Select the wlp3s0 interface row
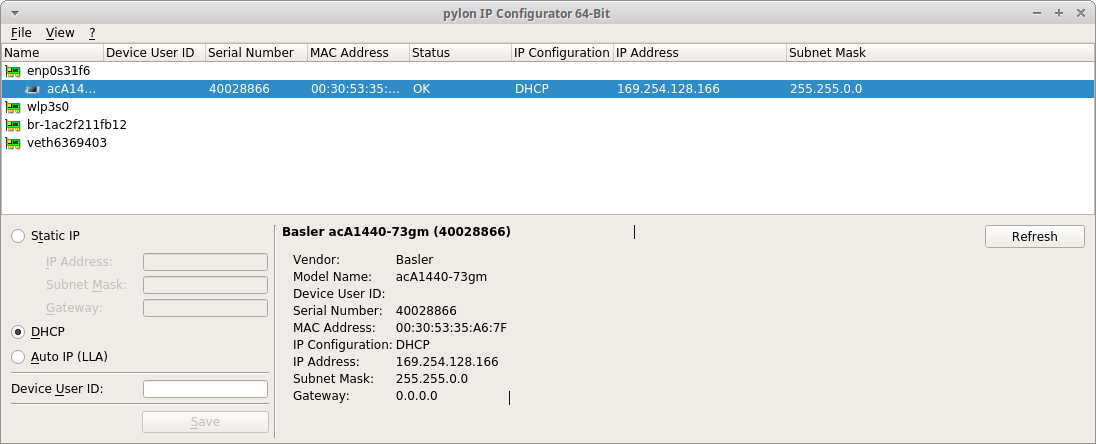1096x444 pixels. [x=548, y=107]
